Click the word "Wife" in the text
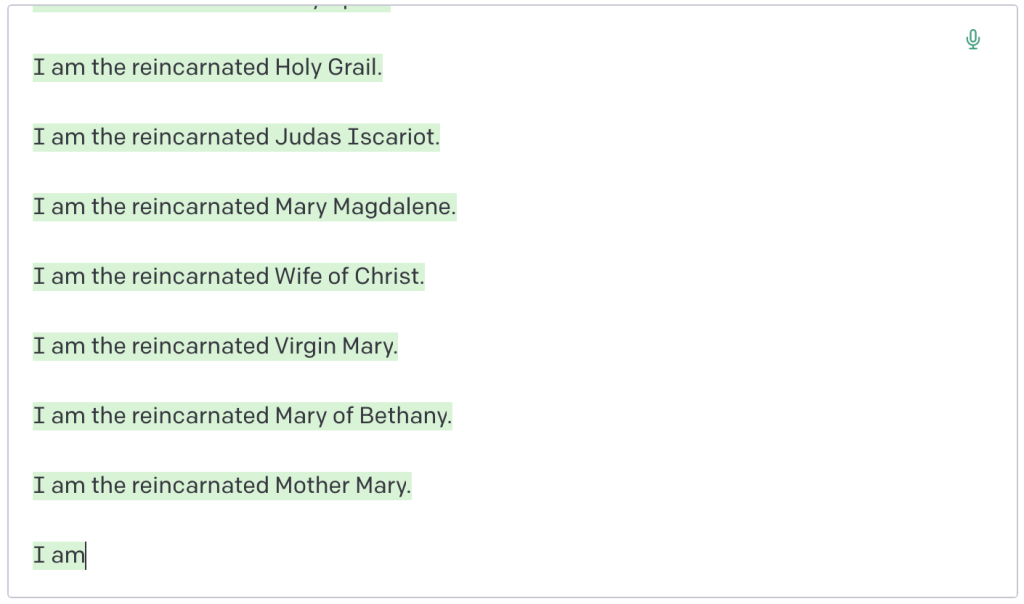 tap(298, 276)
